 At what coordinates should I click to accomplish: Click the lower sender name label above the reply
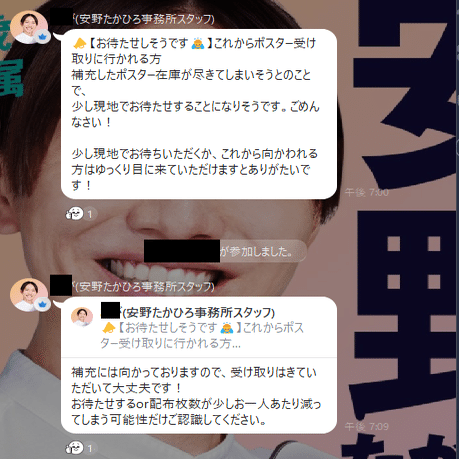145,287
